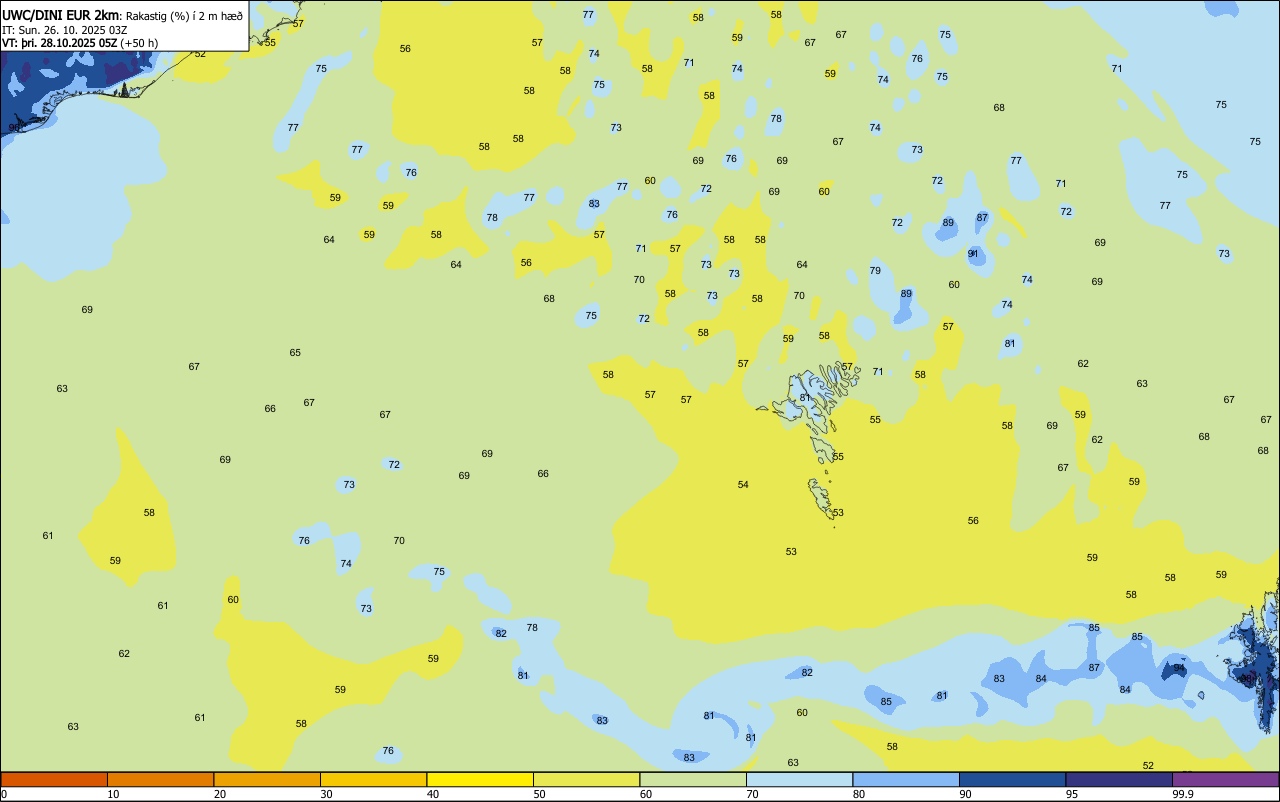Image resolution: width=1280 pixels, height=802 pixels.
Task: Click the '65' humidity value on the map
Action: (x=295, y=353)
